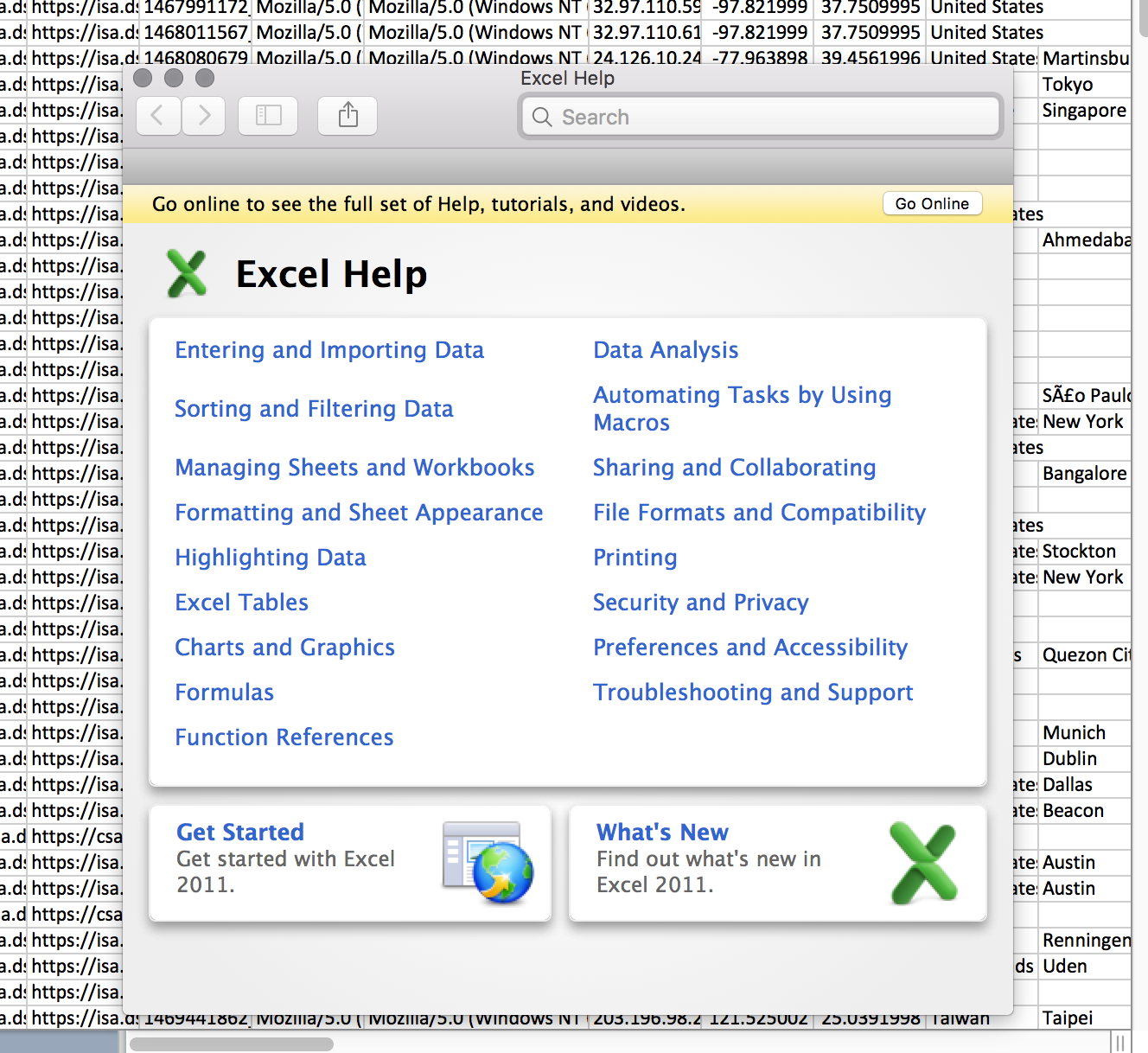Select the Bangalore cell in spreadsheet

tap(1084, 474)
